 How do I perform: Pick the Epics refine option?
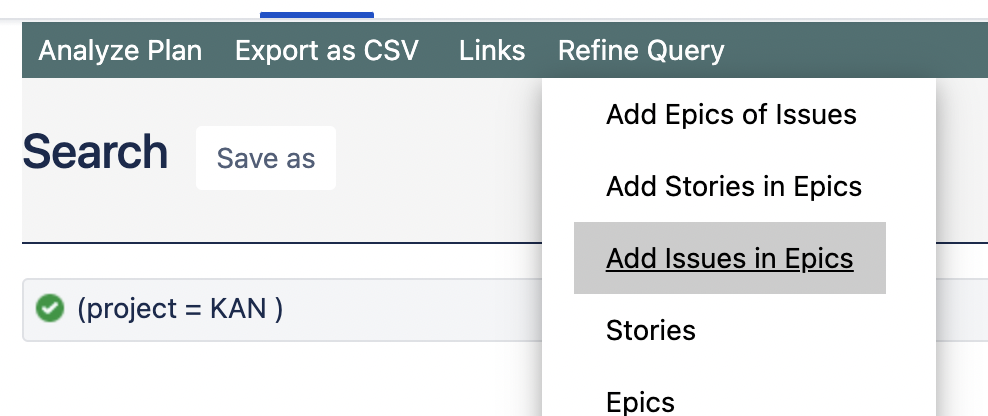coord(640,402)
